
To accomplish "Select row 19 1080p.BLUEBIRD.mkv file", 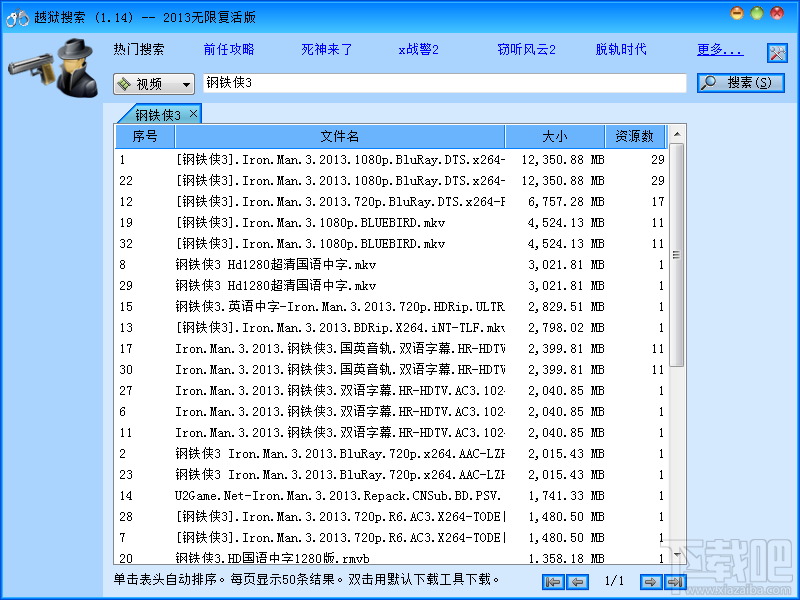I will [x=392, y=222].
